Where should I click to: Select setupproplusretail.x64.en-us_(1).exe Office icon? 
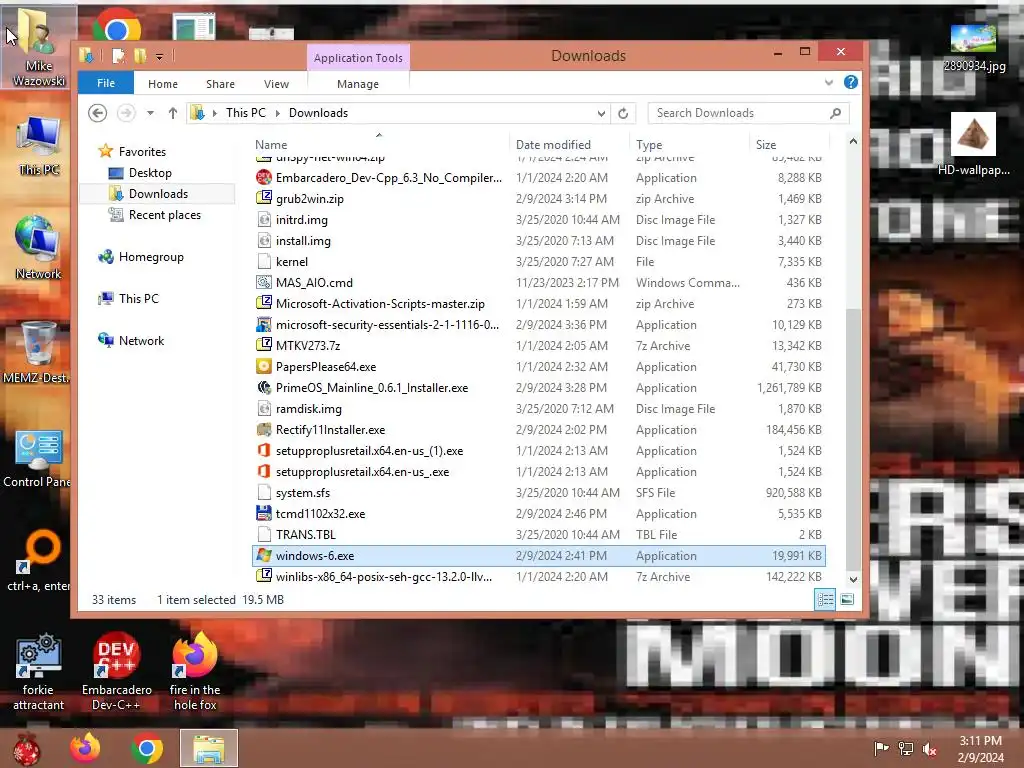[264, 451]
